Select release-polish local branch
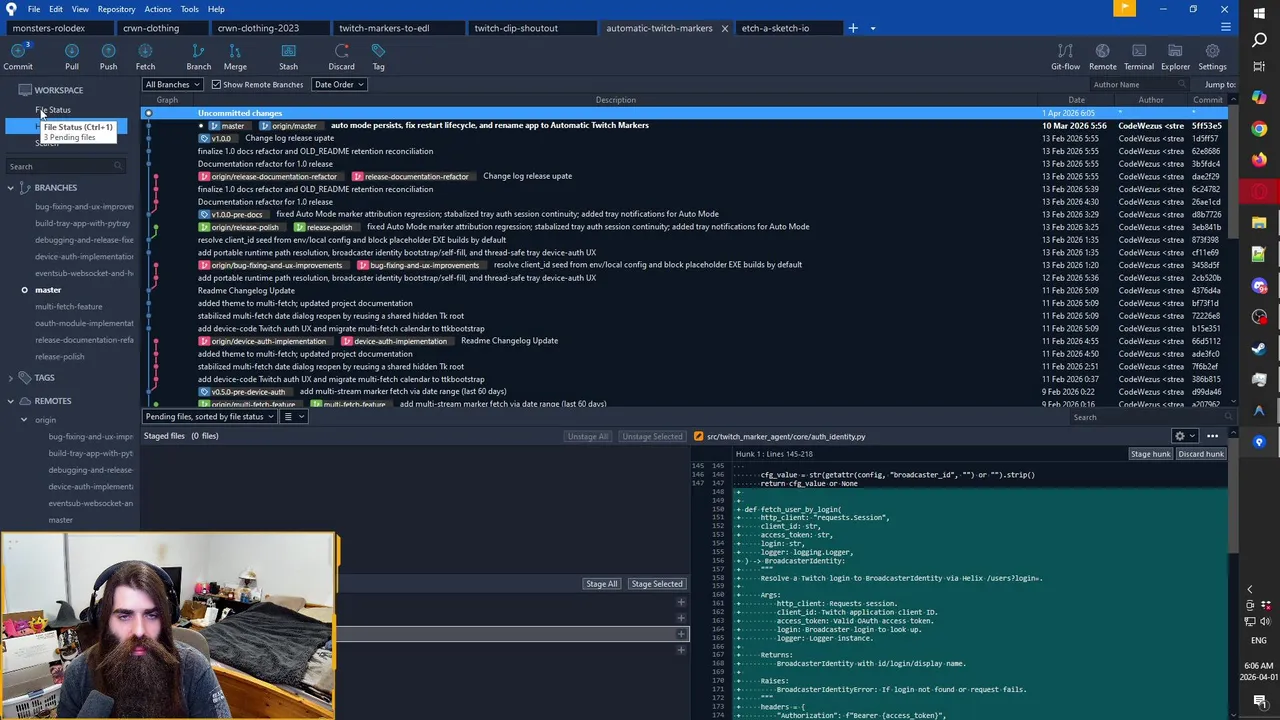This screenshot has height=720, width=1280. [60, 357]
